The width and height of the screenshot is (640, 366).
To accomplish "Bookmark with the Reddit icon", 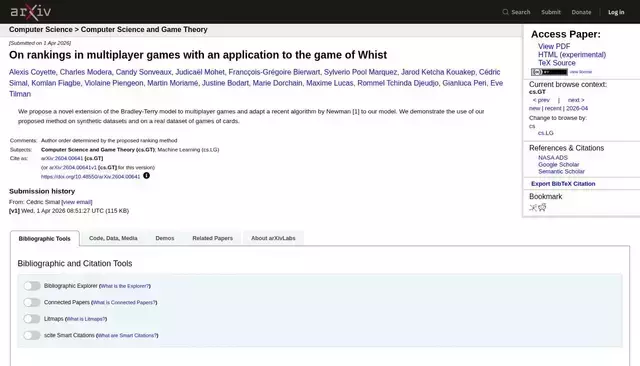I will (x=542, y=207).
